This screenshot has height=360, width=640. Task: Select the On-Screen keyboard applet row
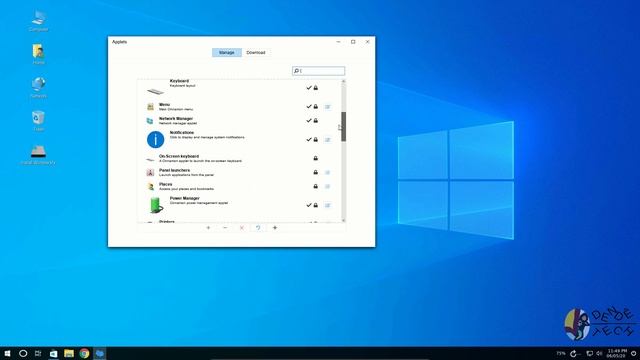tap(240, 158)
